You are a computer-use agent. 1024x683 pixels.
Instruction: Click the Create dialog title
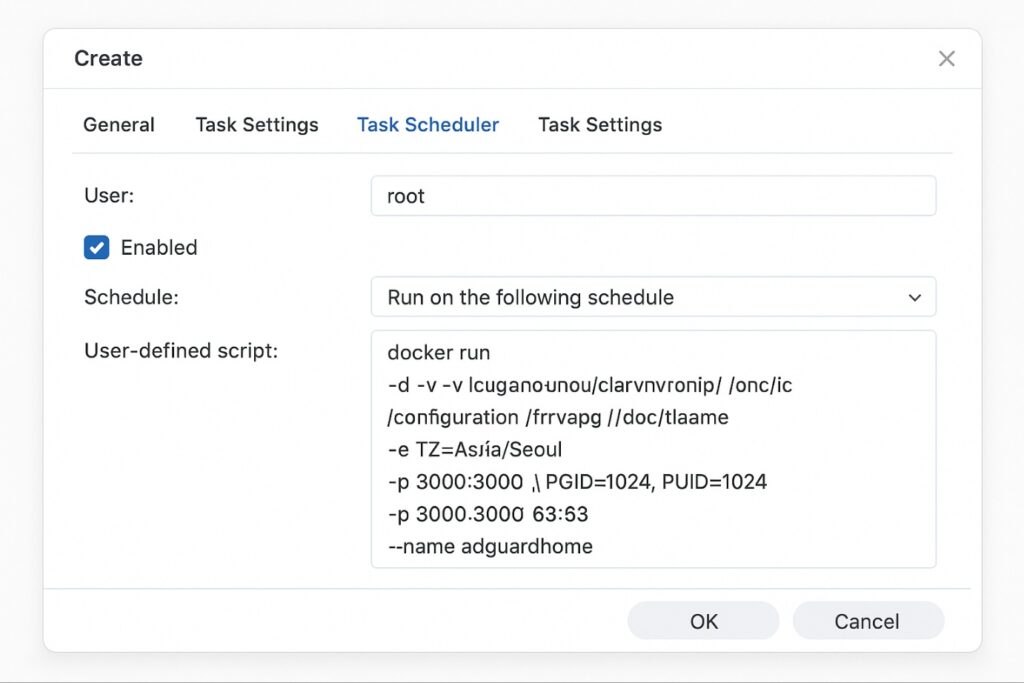[107, 58]
